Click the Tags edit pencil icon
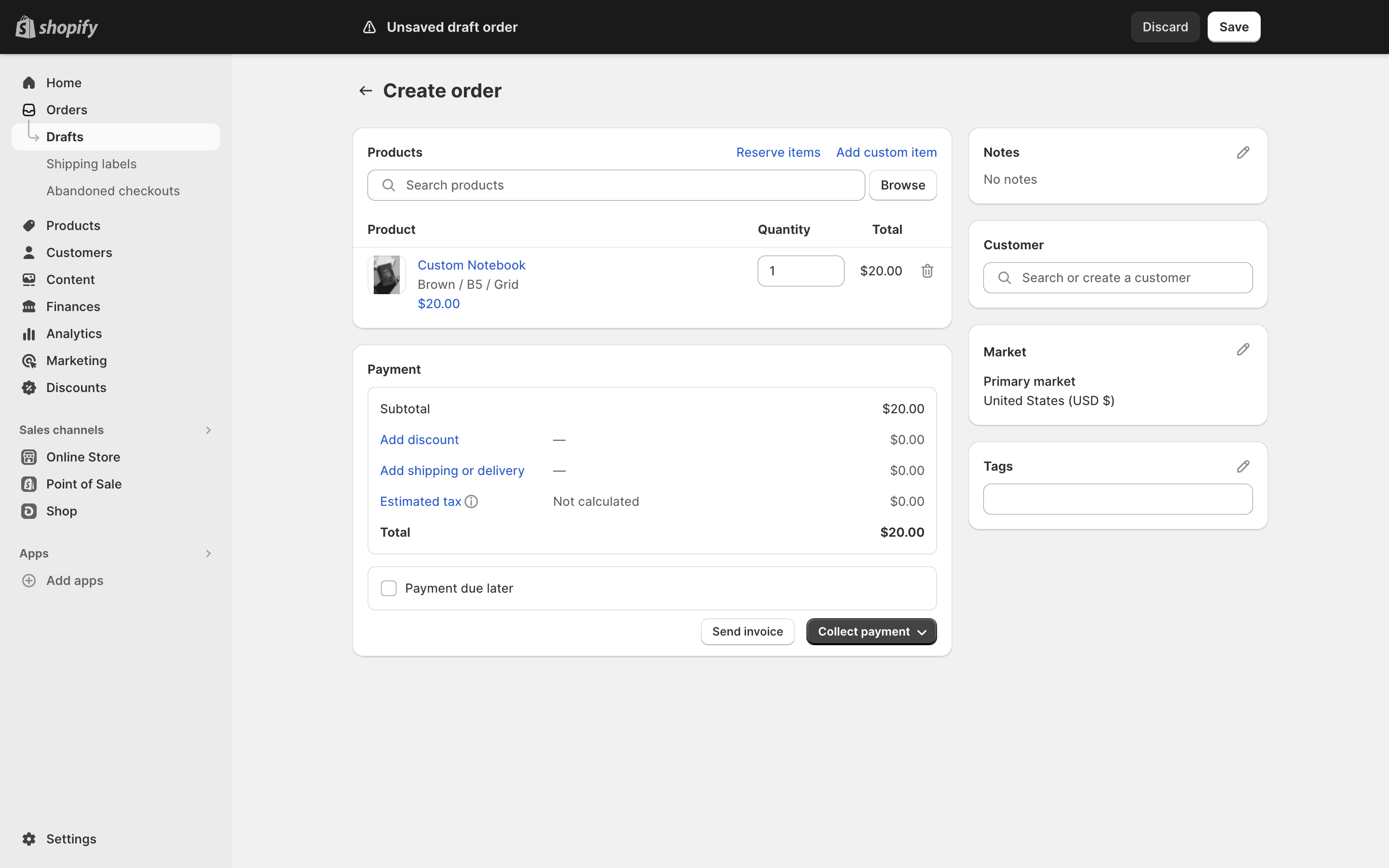This screenshot has width=1389, height=868. [1243, 467]
